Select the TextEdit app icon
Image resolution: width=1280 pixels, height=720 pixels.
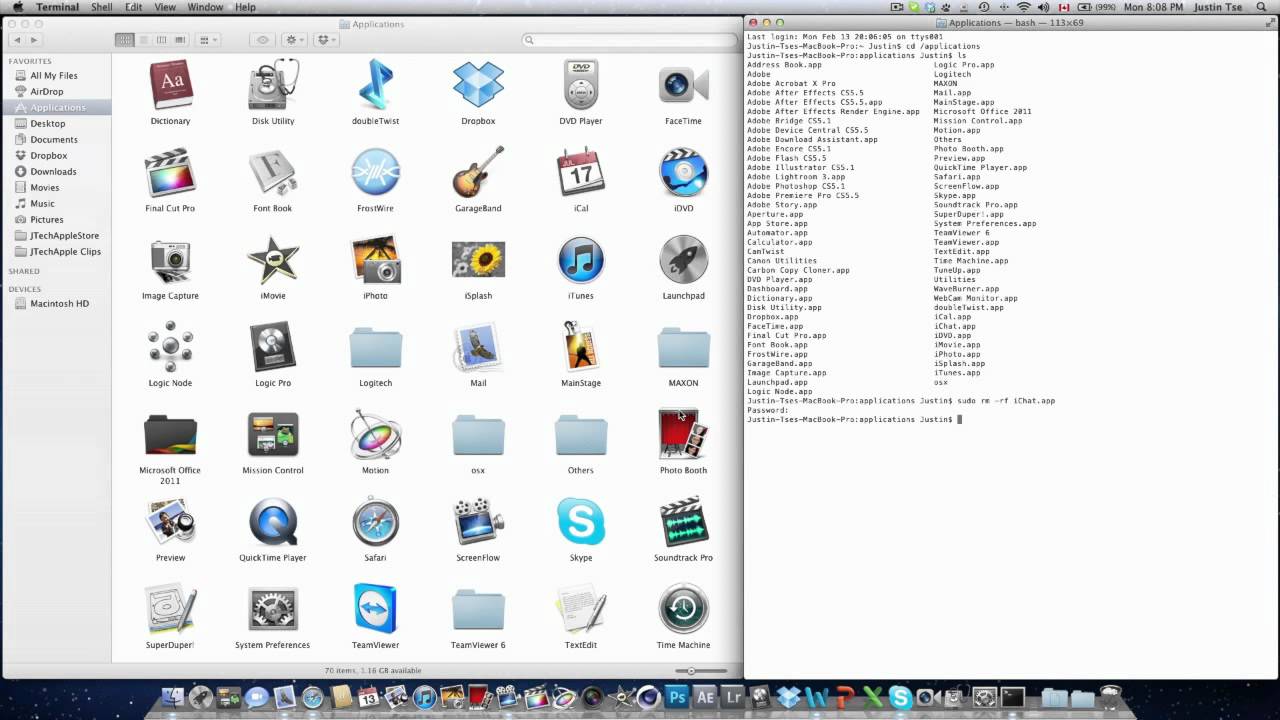click(581, 609)
